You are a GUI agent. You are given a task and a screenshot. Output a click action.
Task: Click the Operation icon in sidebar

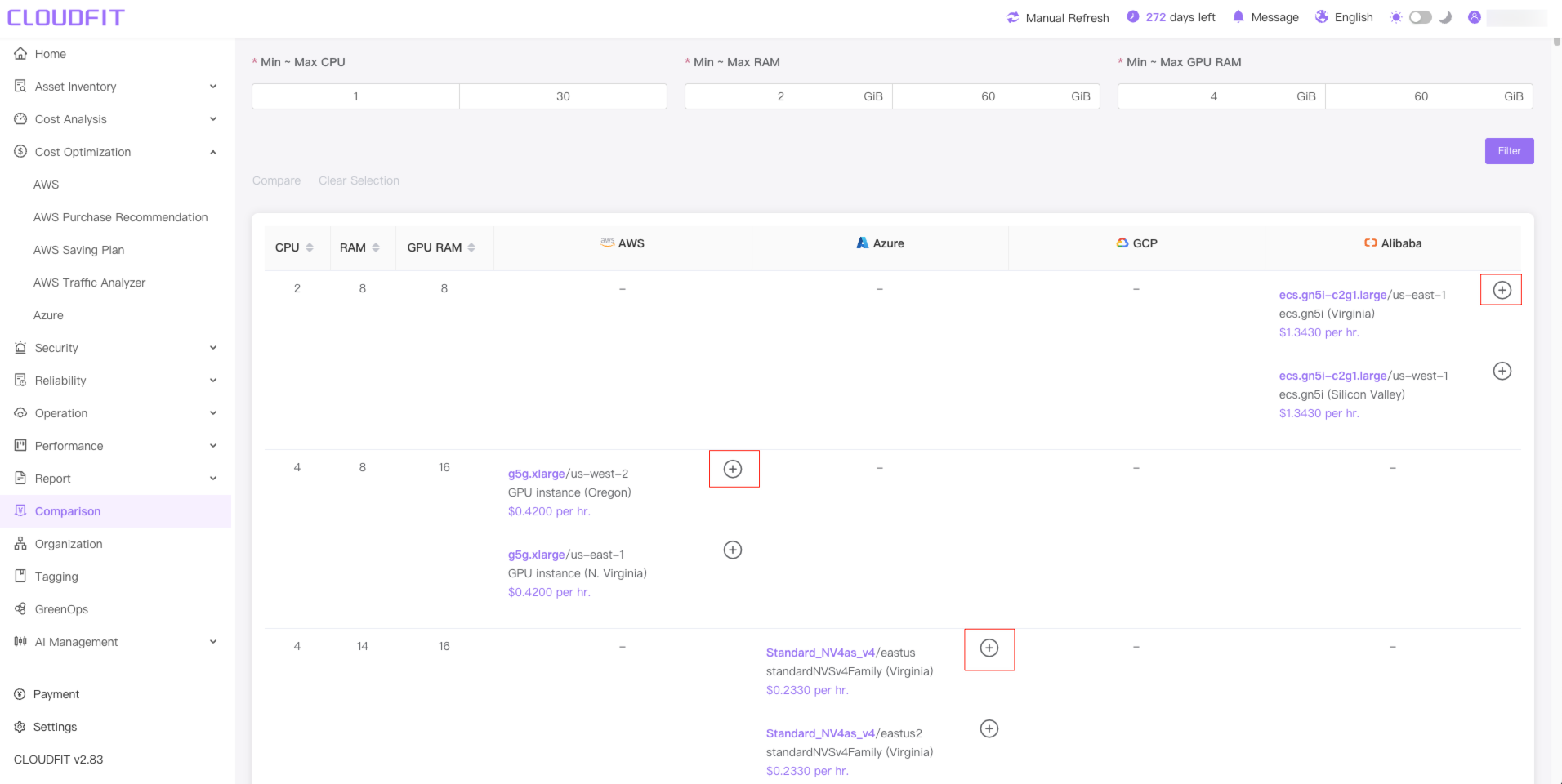click(20, 412)
